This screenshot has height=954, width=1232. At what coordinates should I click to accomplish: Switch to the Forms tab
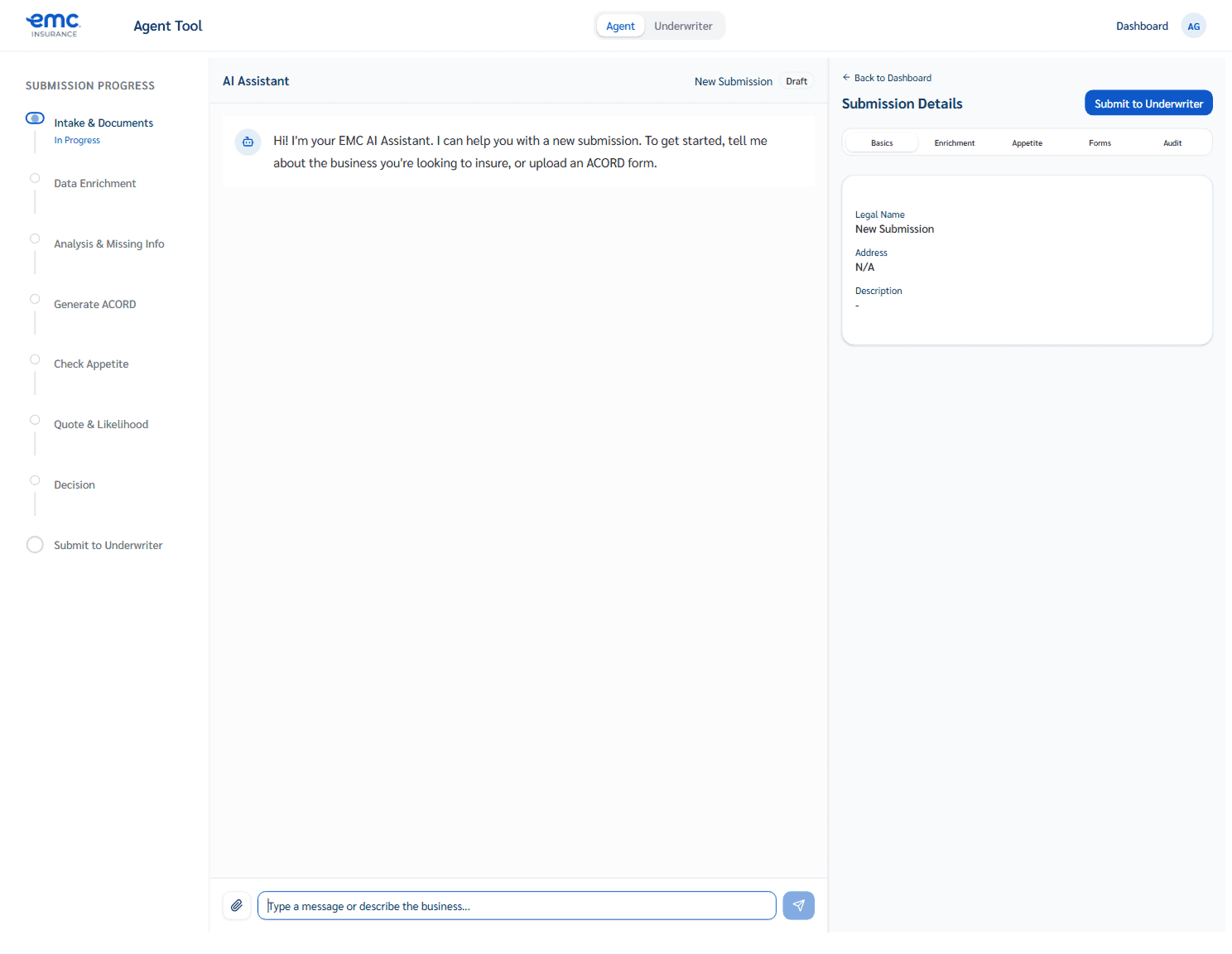[1100, 142]
